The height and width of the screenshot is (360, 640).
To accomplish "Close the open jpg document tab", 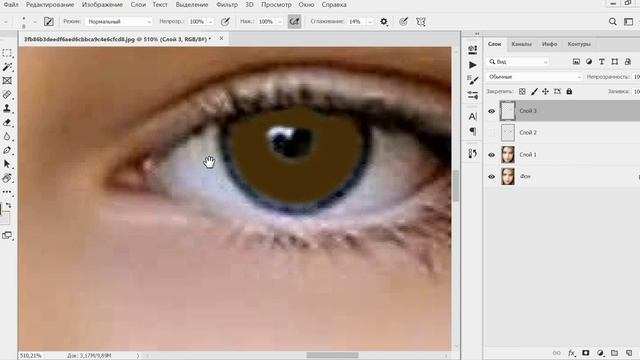I will coord(221,38).
